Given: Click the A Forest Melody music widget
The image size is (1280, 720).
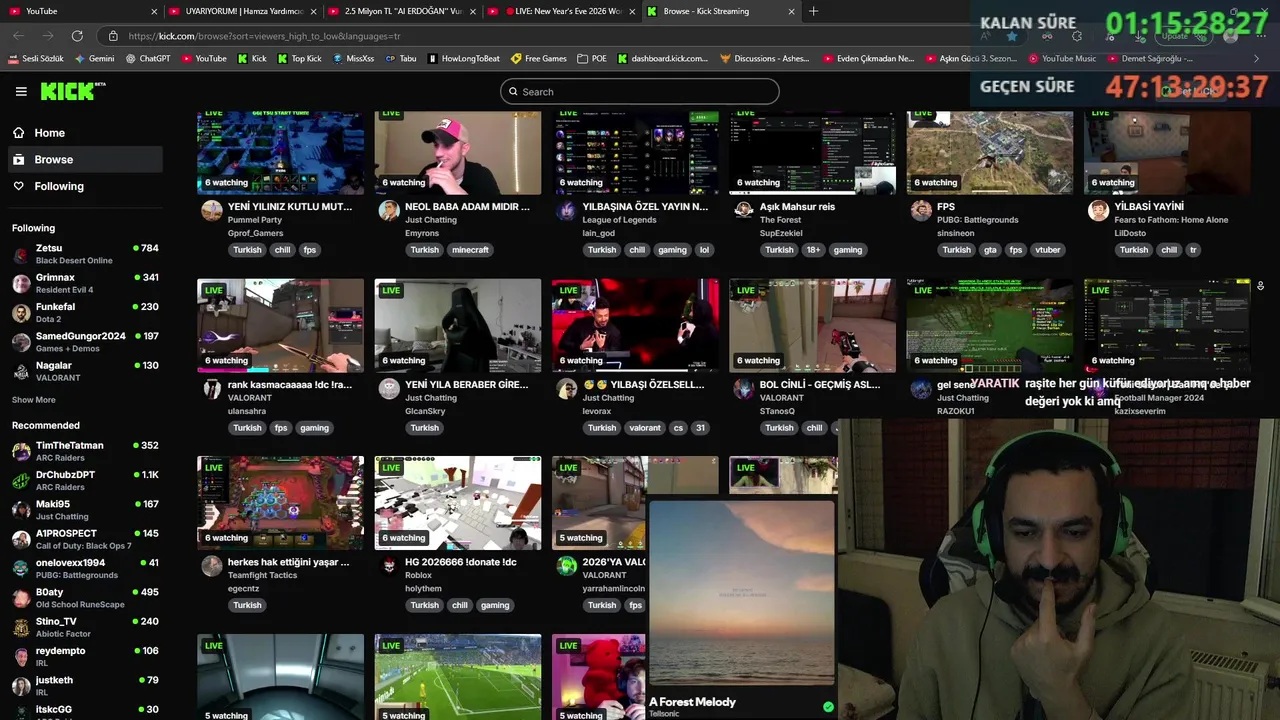Looking at the screenshot, I should [x=742, y=608].
